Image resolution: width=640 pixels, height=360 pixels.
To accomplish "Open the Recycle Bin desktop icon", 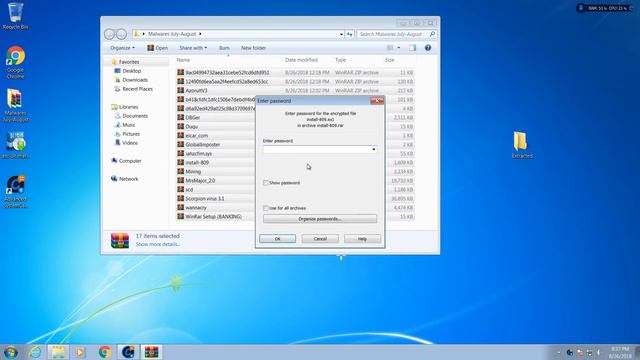I will pyautogui.click(x=16, y=16).
